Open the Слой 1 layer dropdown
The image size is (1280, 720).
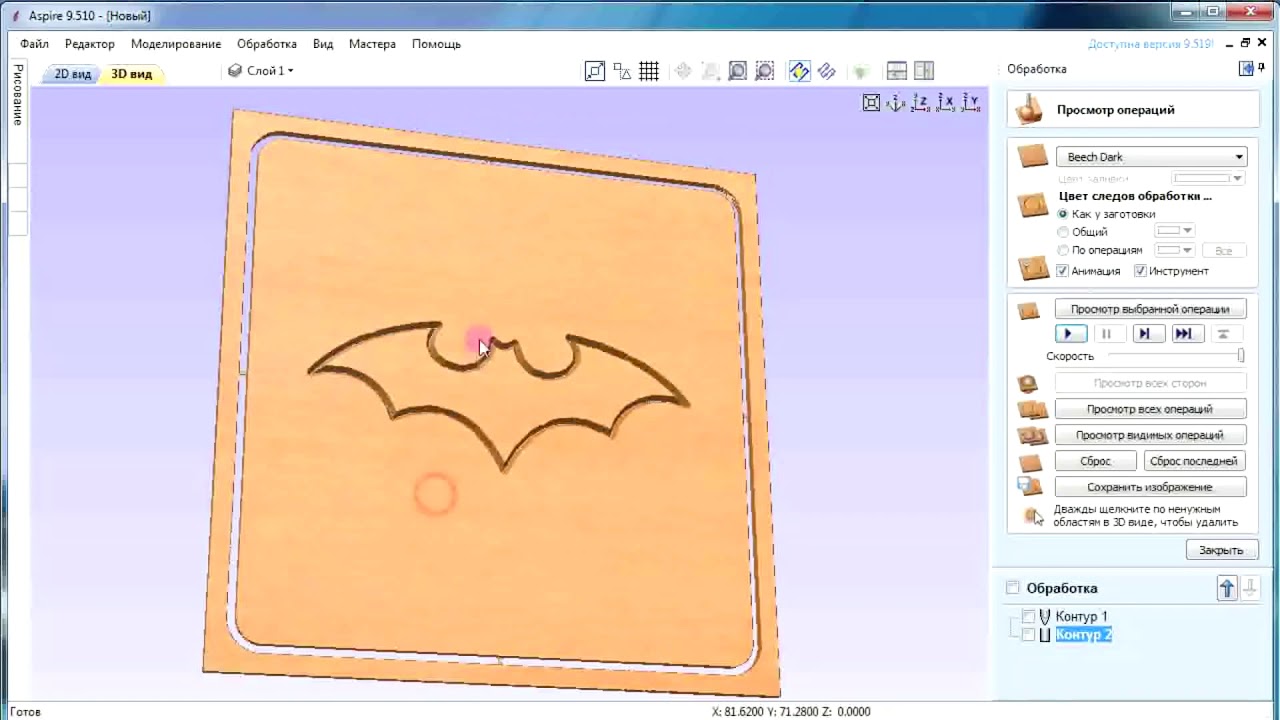(270, 70)
